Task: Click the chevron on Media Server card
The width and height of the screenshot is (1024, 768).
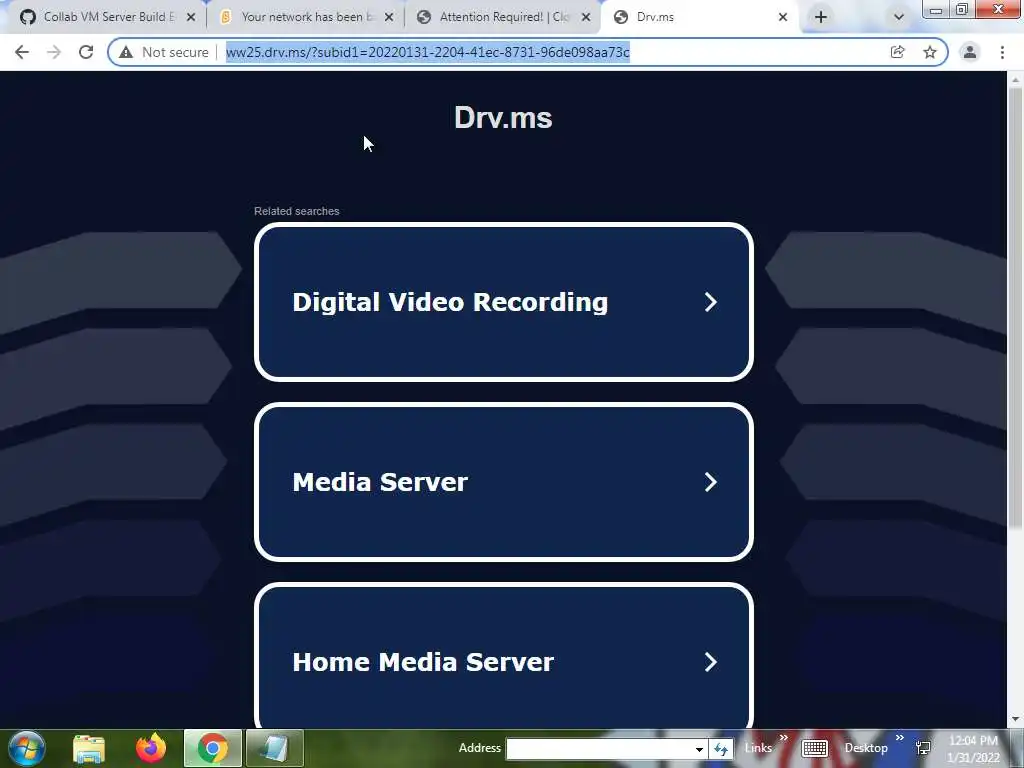Action: [711, 482]
